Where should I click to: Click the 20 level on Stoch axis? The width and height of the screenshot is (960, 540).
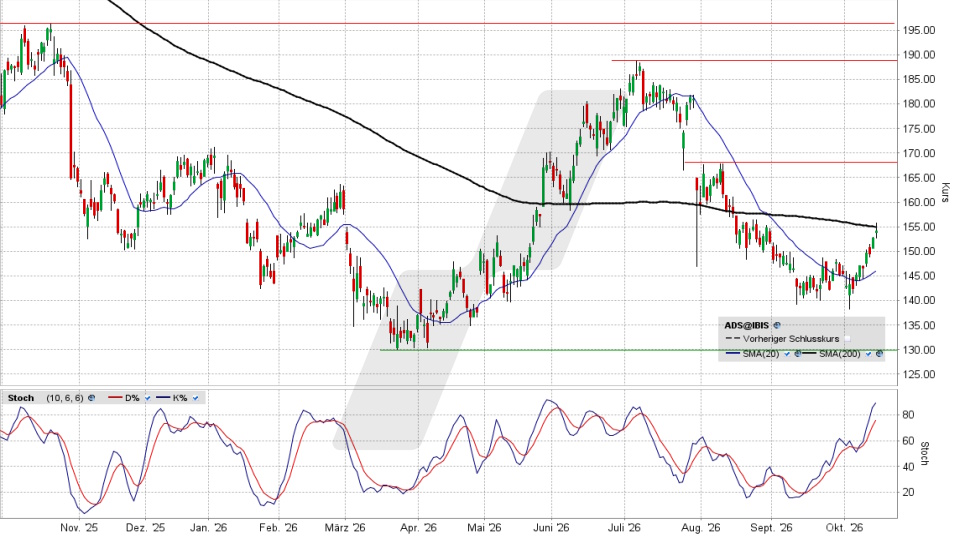tap(909, 492)
